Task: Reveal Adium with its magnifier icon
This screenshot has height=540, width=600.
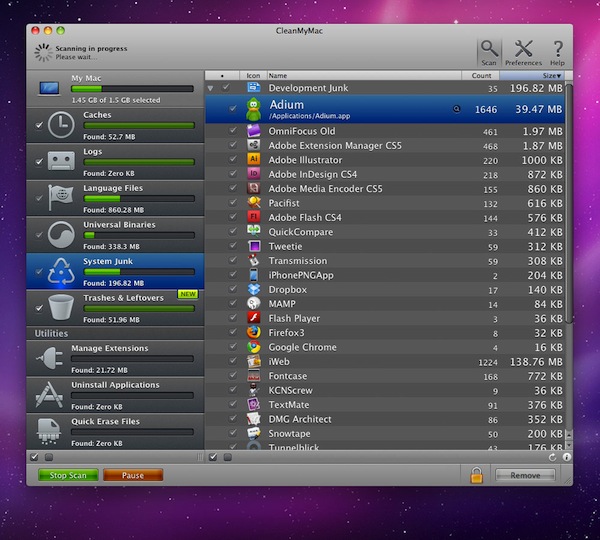Action: [x=457, y=109]
